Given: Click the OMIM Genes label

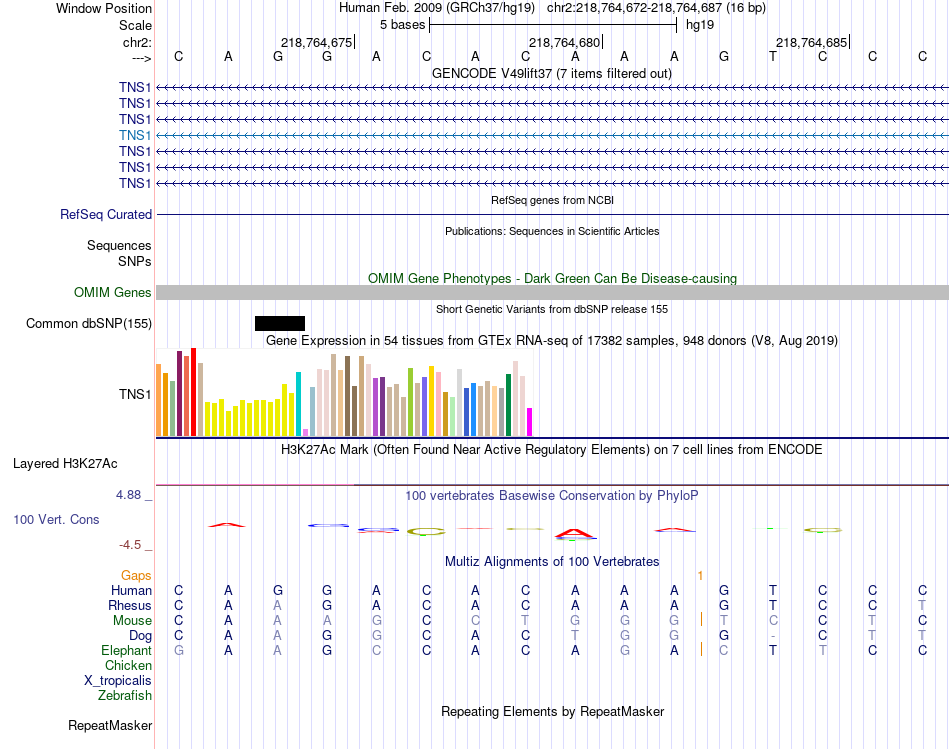Looking at the screenshot, I should (x=112, y=292).
